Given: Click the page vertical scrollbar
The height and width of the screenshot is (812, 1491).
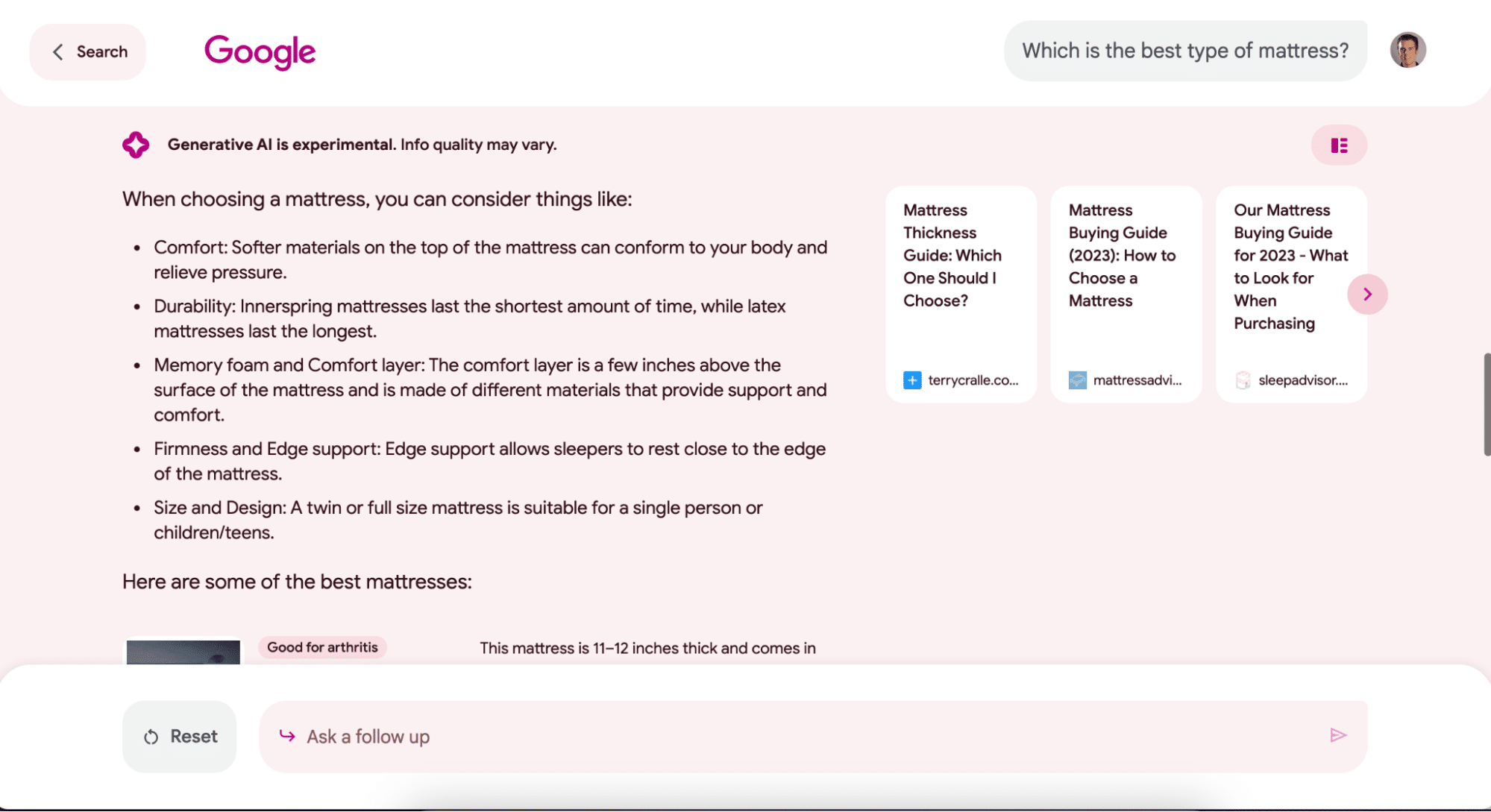Looking at the screenshot, I should point(1486,404).
